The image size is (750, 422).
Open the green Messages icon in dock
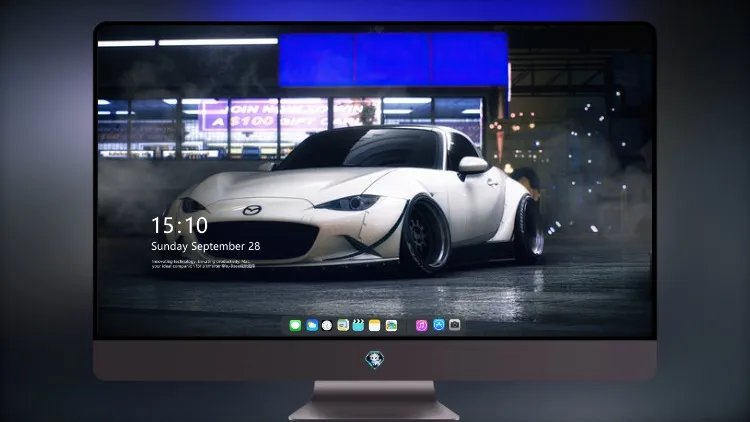pos(295,325)
